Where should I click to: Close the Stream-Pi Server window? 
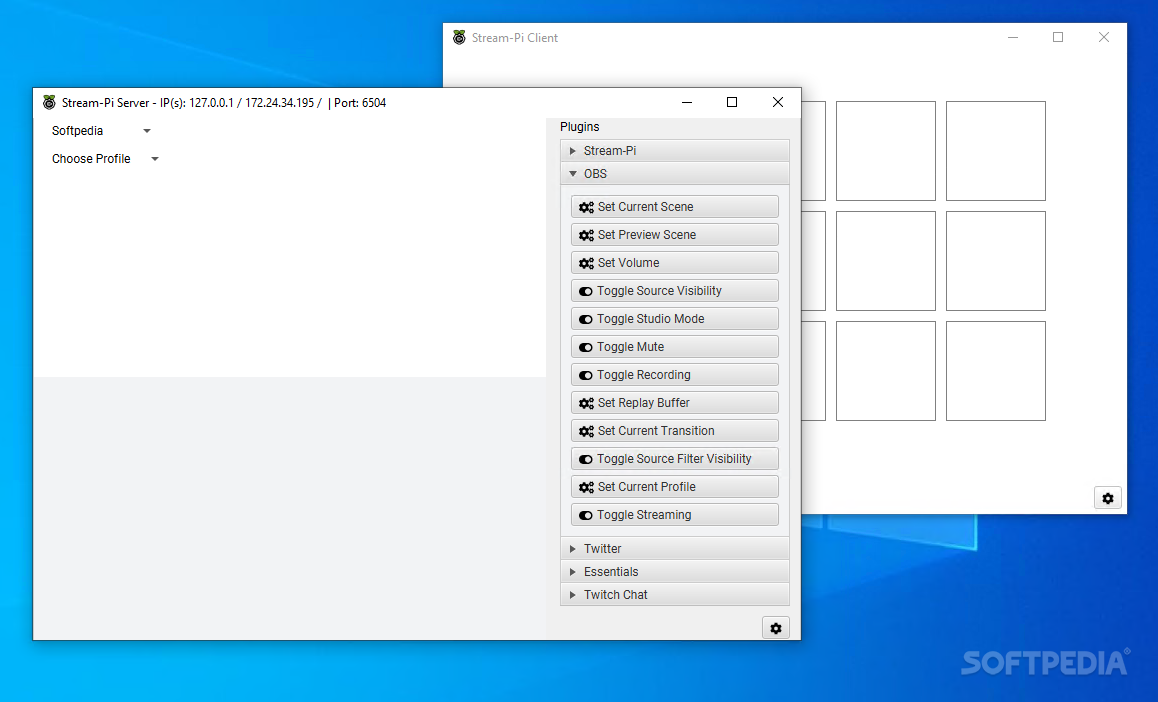coord(778,102)
